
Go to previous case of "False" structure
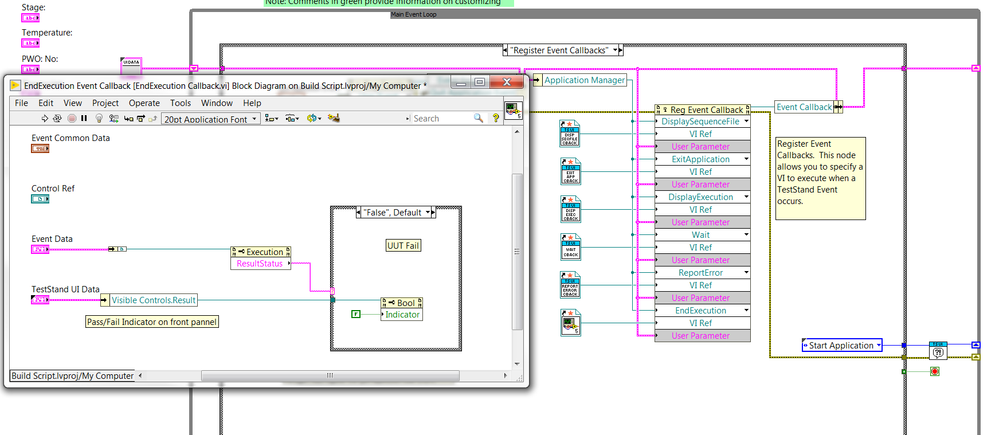(x=359, y=213)
